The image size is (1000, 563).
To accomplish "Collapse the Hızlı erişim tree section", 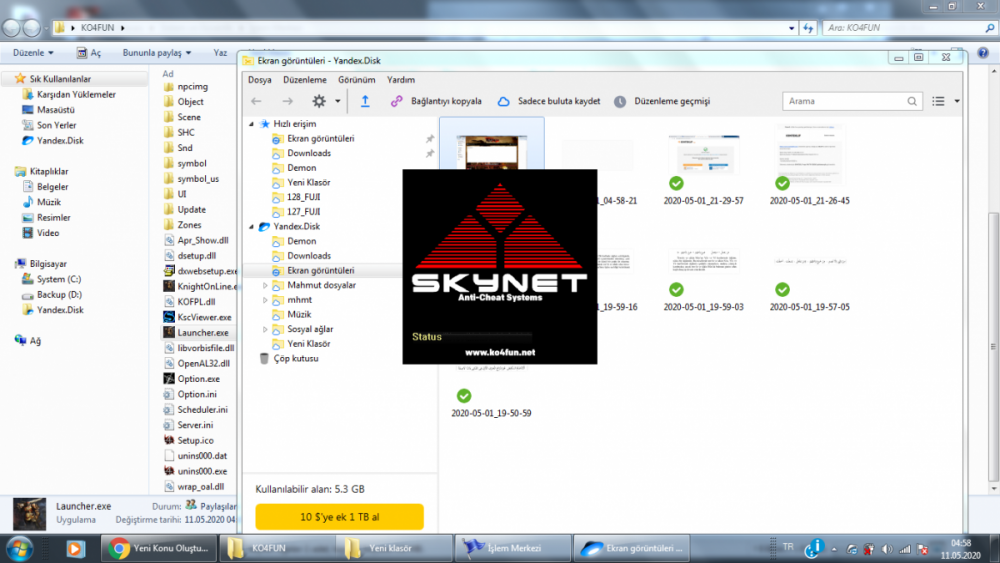I will pos(251,124).
